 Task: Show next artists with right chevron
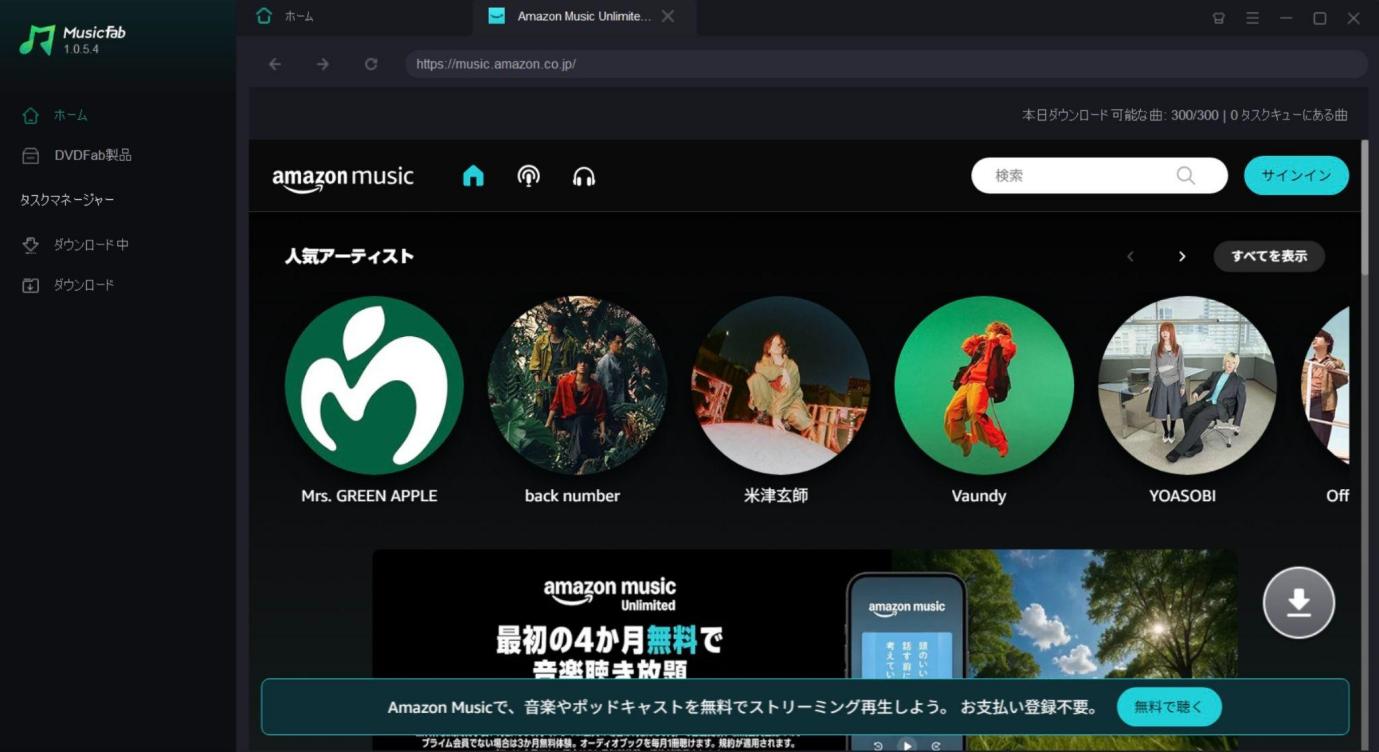tap(1182, 256)
